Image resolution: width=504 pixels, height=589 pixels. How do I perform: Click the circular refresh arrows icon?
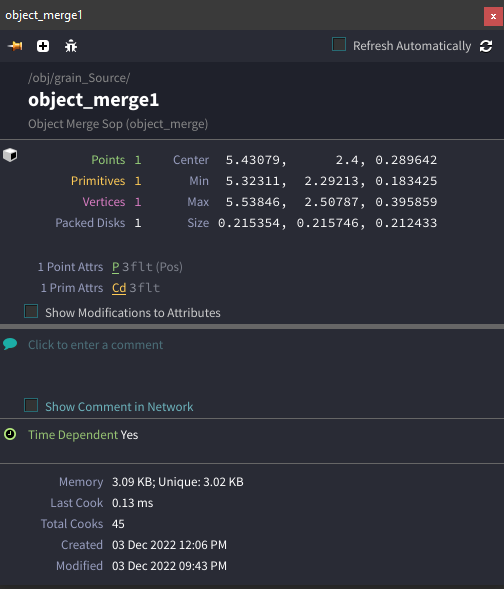[x=486, y=46]
